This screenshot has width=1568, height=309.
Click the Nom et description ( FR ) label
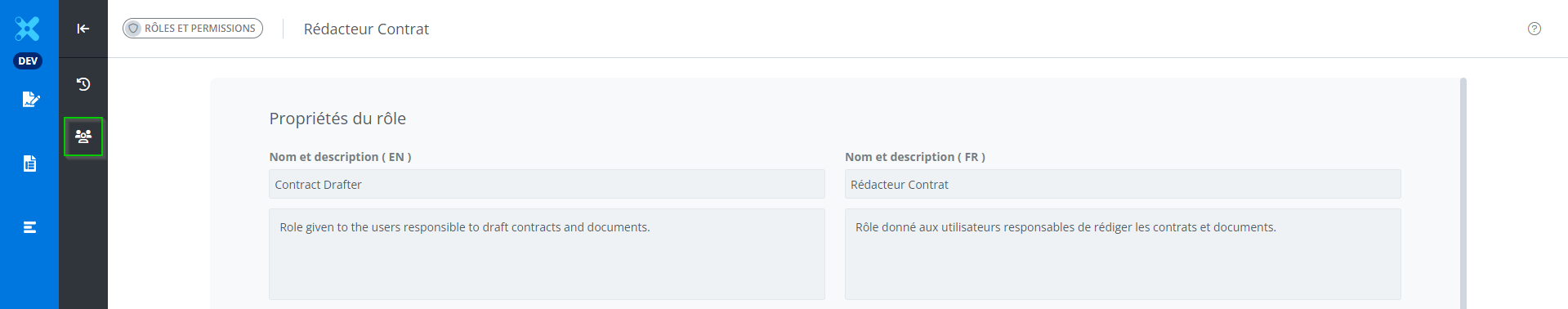915,157
